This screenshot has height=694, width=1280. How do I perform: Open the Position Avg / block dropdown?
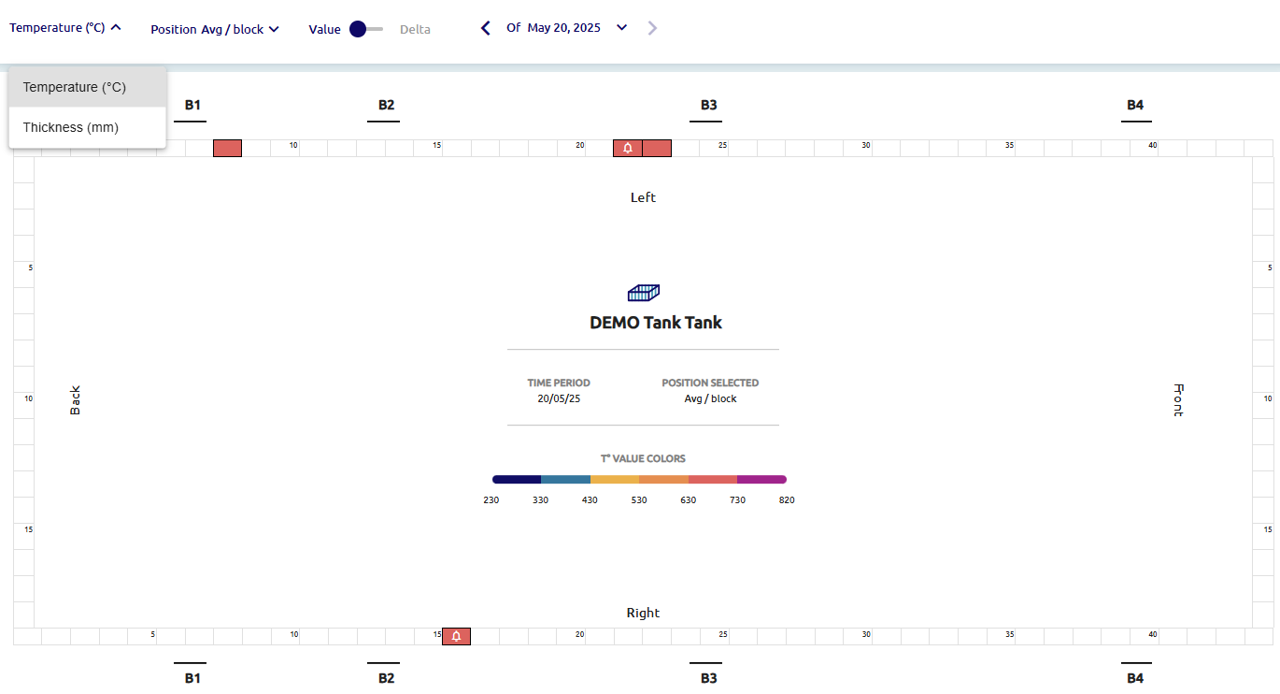pos(214,29)
